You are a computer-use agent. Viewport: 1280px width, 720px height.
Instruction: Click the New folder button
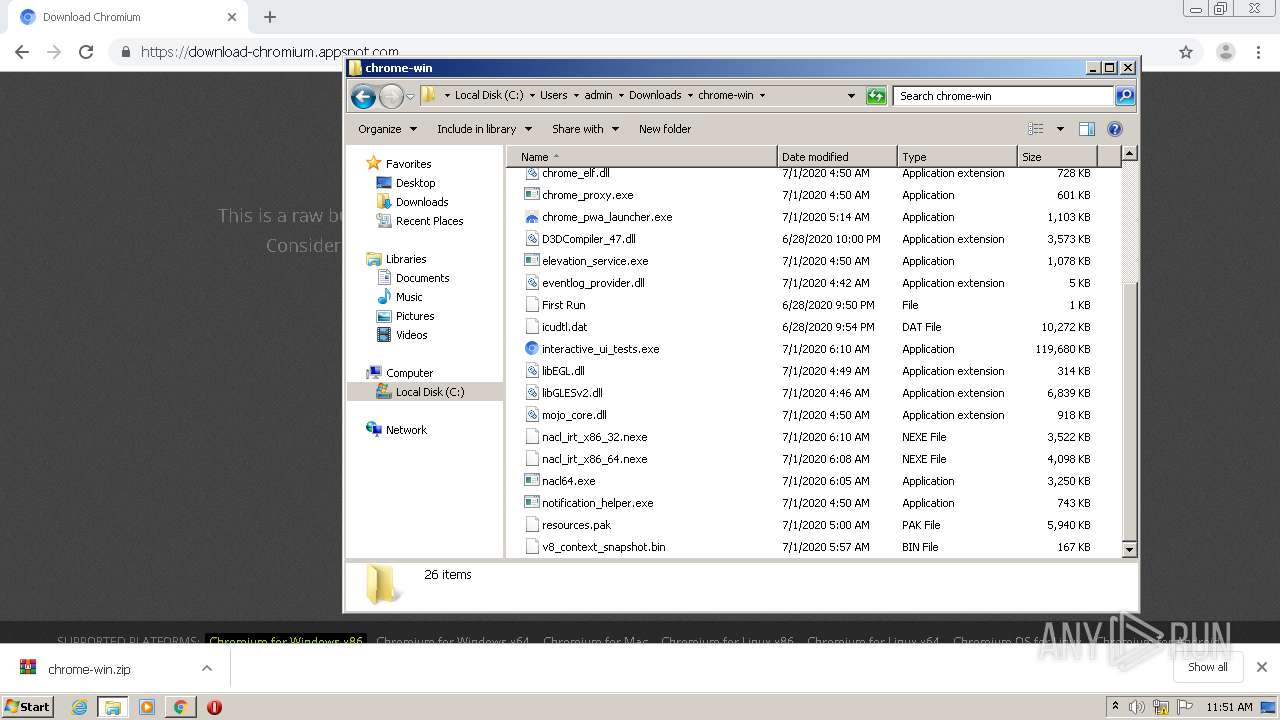(665, 129)
